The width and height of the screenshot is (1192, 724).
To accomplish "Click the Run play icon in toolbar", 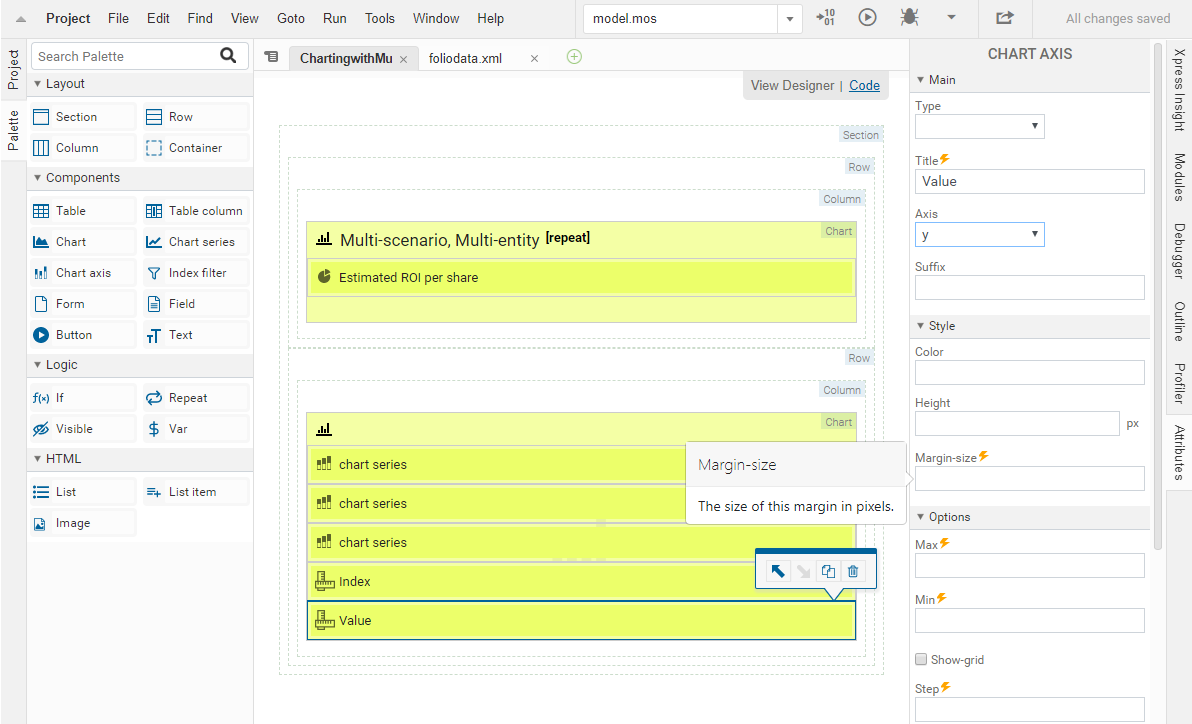I will [x=867, y=17].
